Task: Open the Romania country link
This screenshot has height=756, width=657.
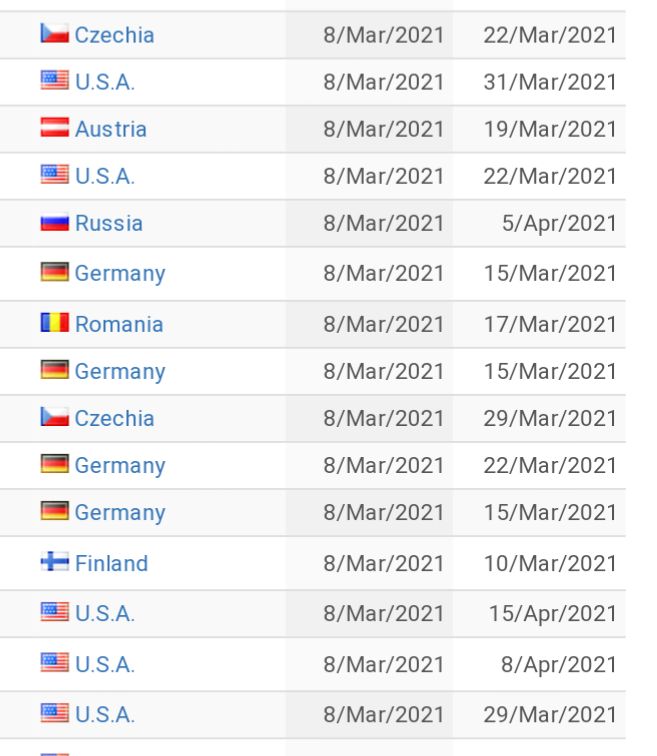Action: [119, 324]
